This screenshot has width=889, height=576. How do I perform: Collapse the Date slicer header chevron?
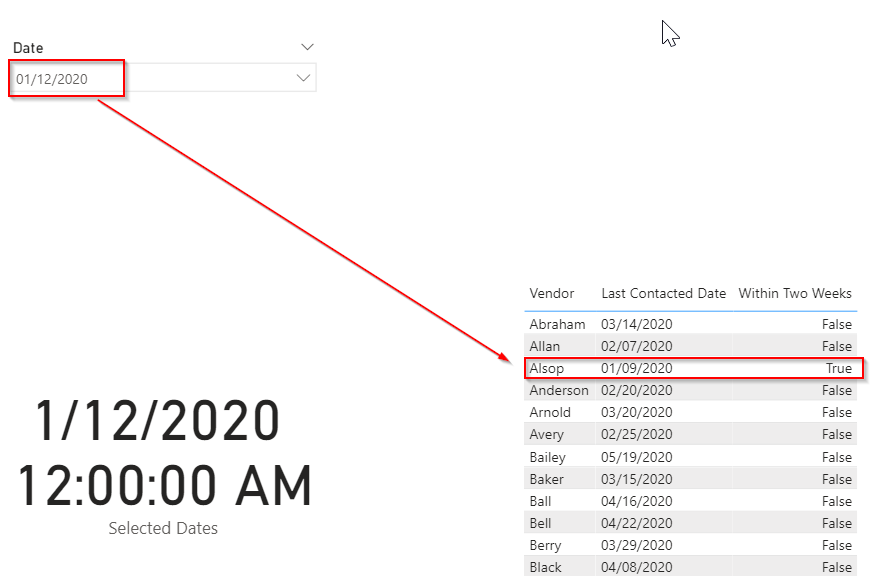pos(307,47)
